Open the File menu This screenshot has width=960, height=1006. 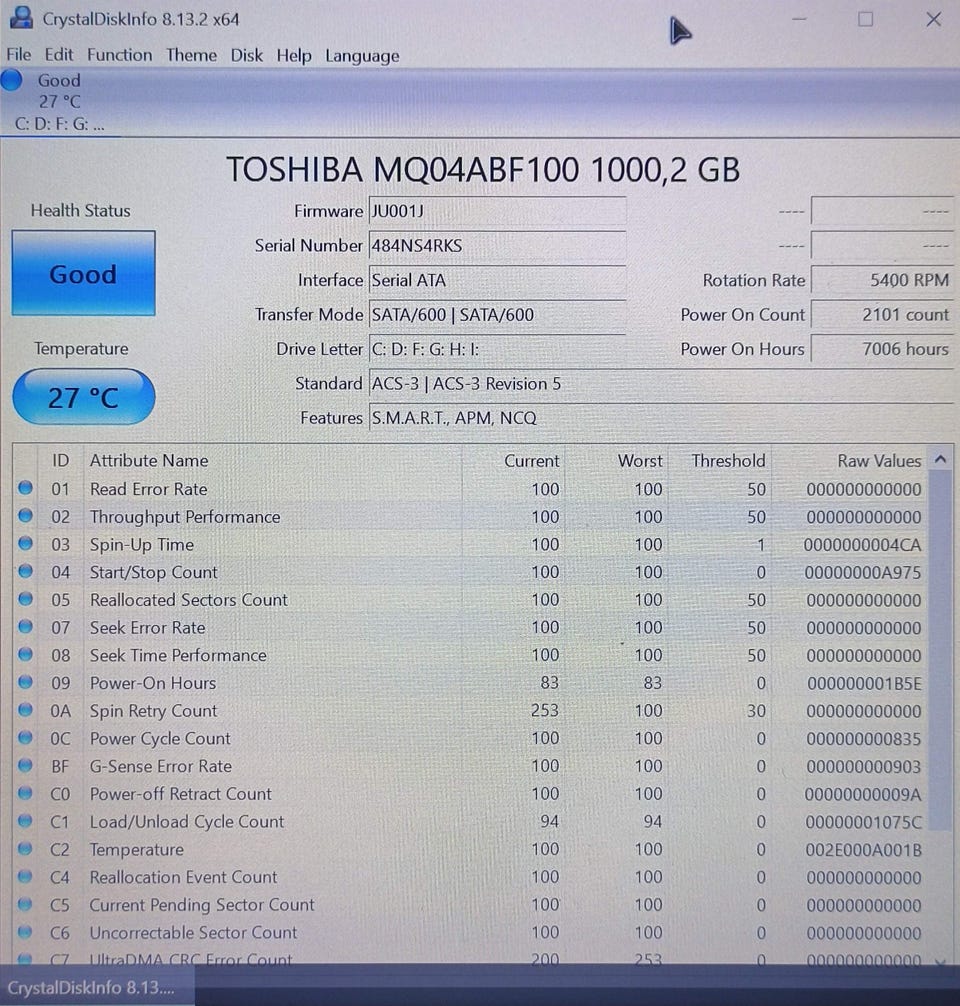19,55
